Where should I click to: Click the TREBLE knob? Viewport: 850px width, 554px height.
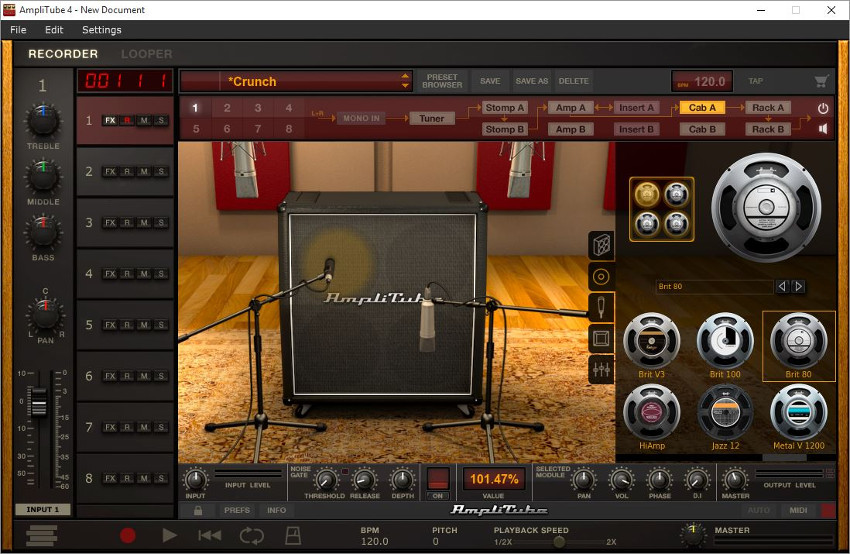[43, 120]
